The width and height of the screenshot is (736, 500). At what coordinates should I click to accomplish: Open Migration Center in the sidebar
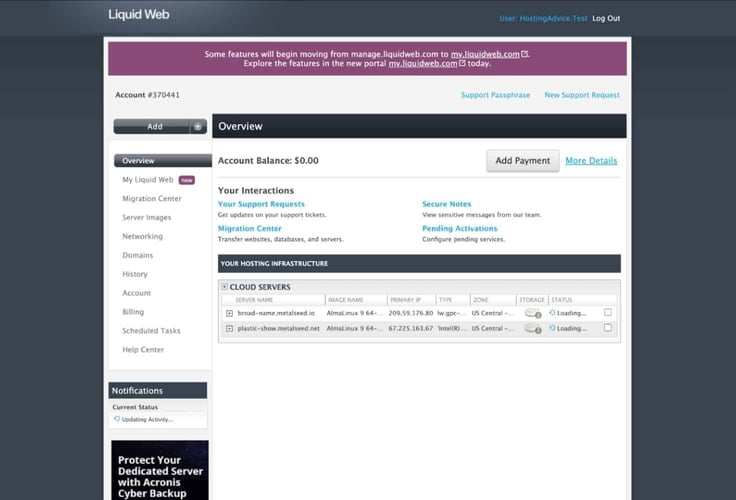152,199
